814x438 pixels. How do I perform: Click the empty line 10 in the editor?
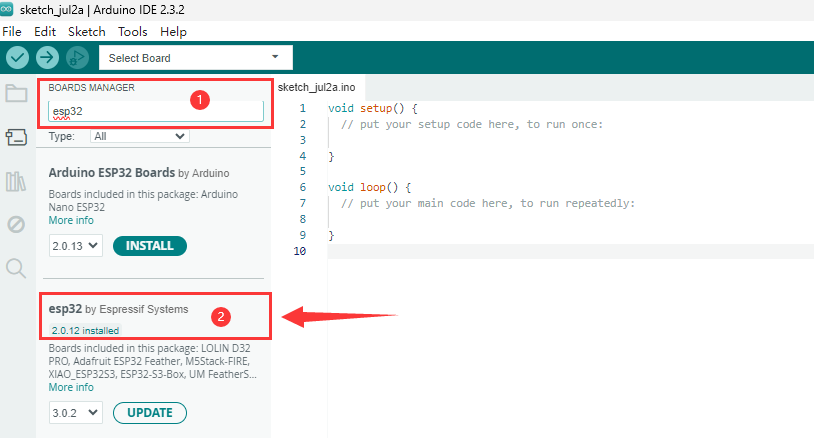(571, 252)
